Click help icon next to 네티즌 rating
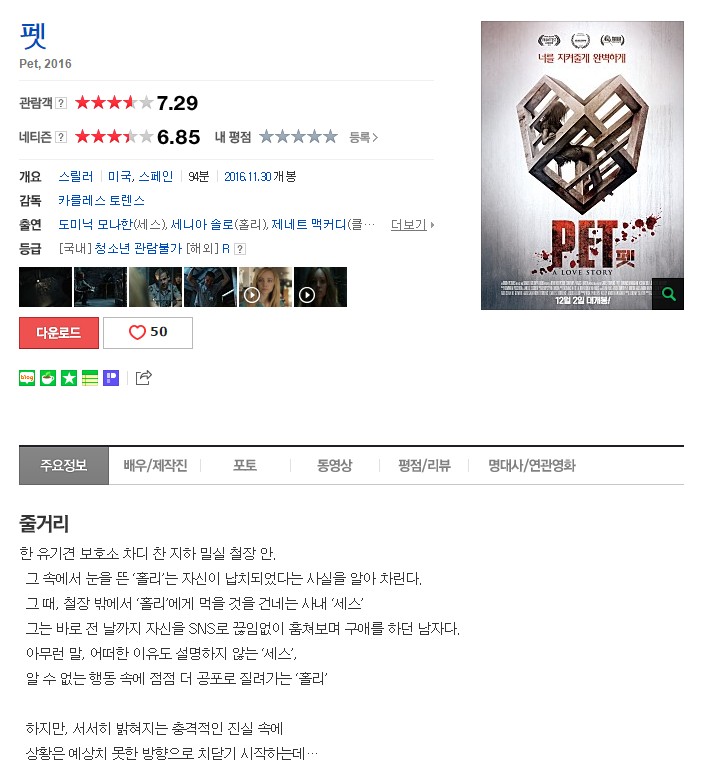701x774 pixels. [61, 137]
